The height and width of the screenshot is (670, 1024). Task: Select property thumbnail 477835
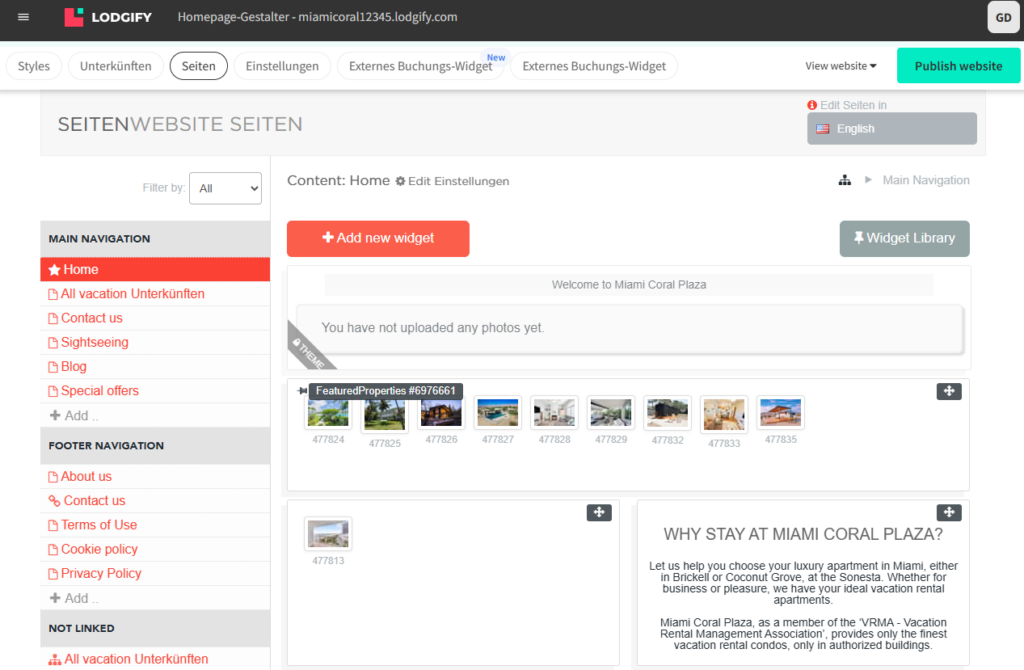coord(780,413)
